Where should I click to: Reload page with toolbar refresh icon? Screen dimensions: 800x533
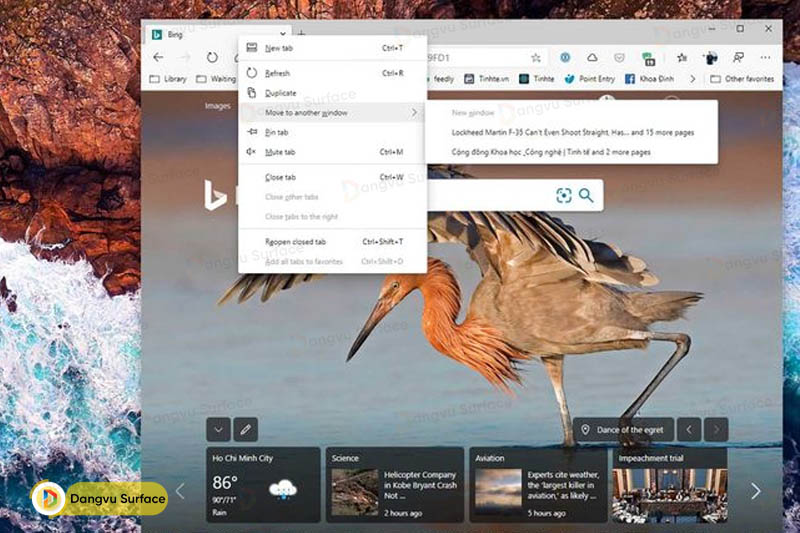tap(212, 58)
